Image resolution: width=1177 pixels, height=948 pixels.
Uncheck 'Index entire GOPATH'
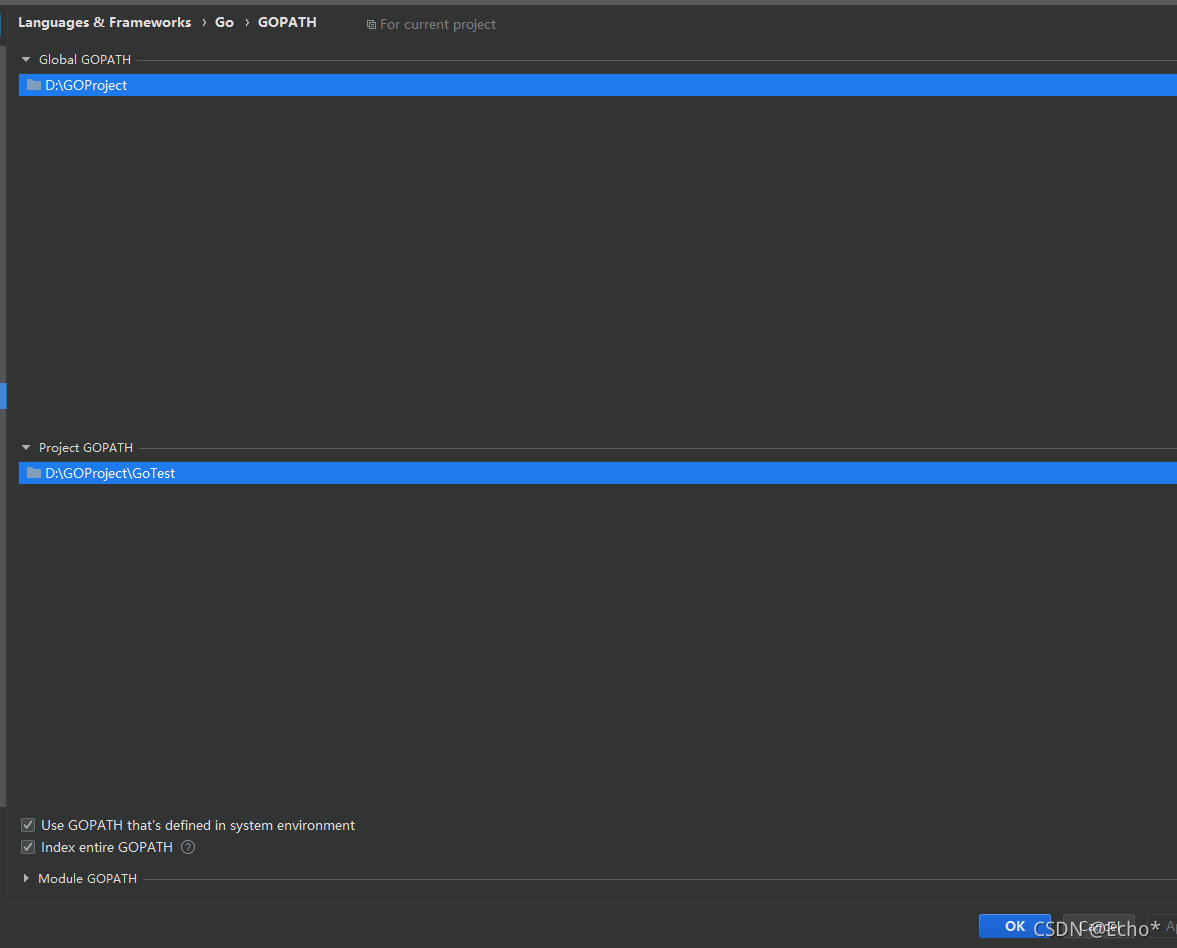pyautogui.click(x=28, y=846)
